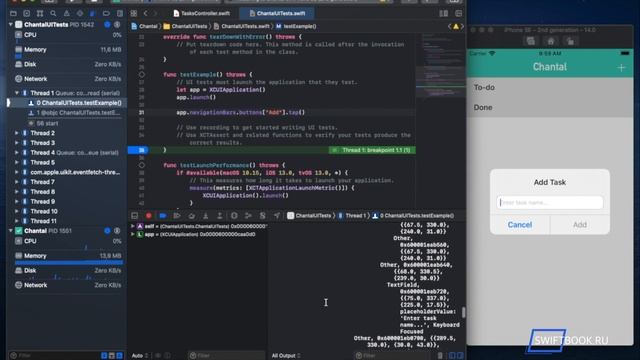The width and height of the screenshot is (640, 360).
Task: Click Step into debug button
Action: point(205,216)
